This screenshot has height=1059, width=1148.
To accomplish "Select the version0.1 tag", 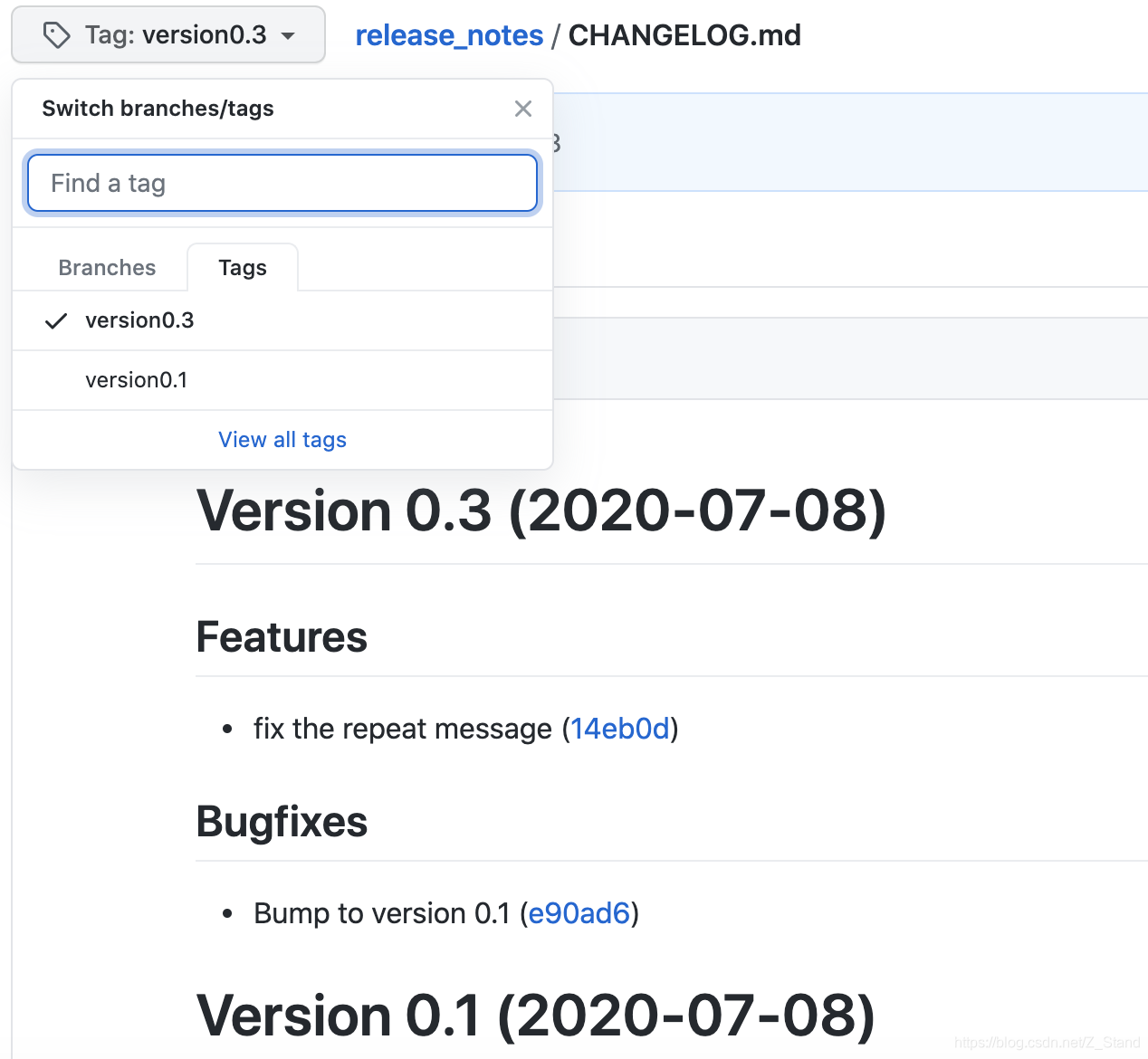I will point(136,380).
